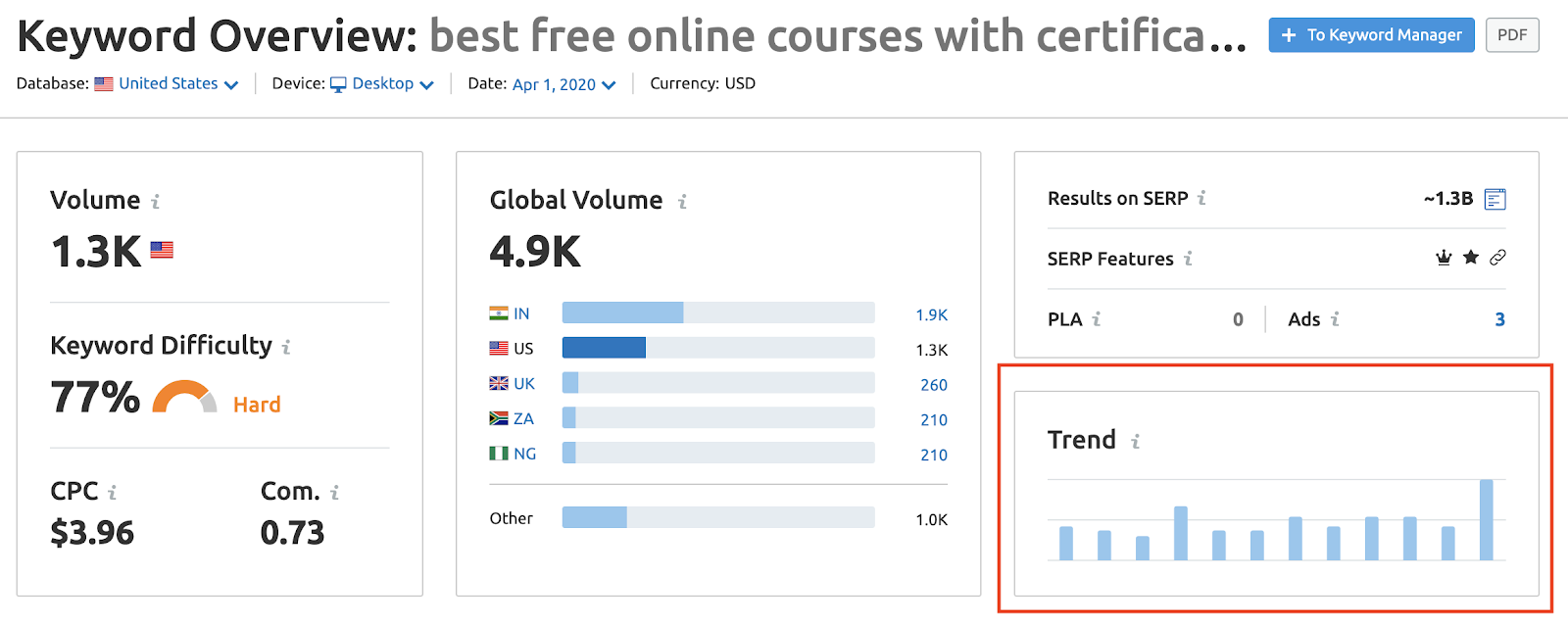Click the link SERP feature icon
The height and width of the screenshot is (625, 1568).
click(x=1497, y=258)
